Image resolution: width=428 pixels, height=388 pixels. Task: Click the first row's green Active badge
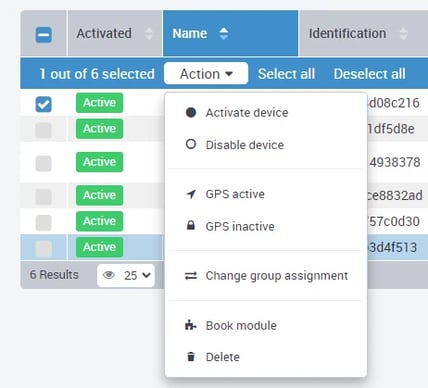(x=99, y=103)
